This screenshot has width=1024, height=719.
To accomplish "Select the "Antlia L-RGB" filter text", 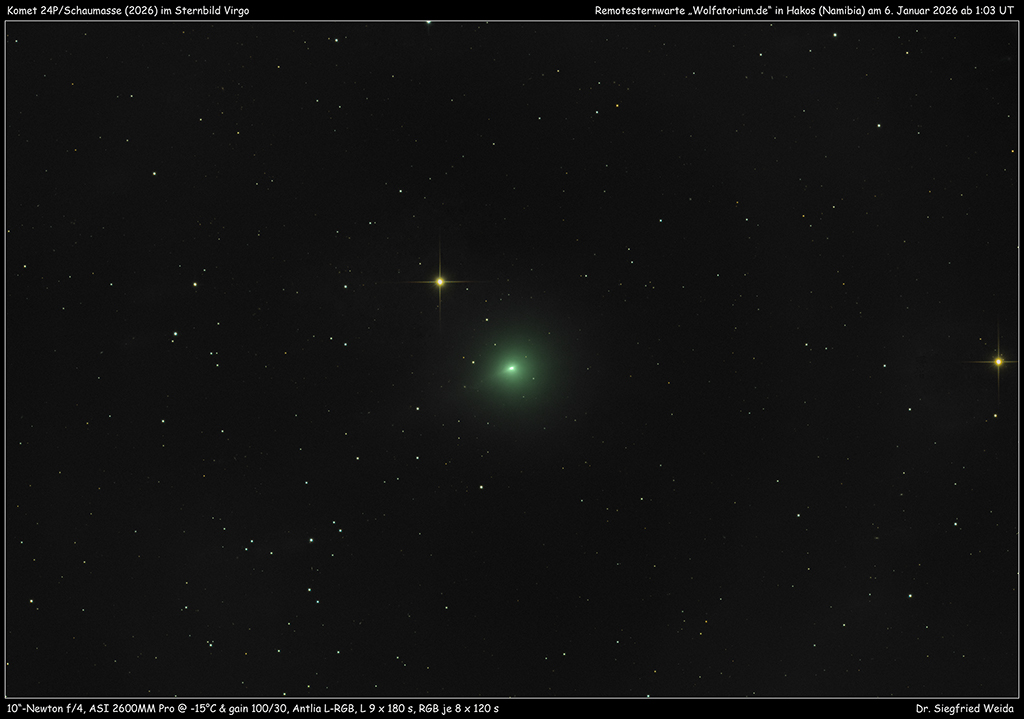I will coord(324,709).
